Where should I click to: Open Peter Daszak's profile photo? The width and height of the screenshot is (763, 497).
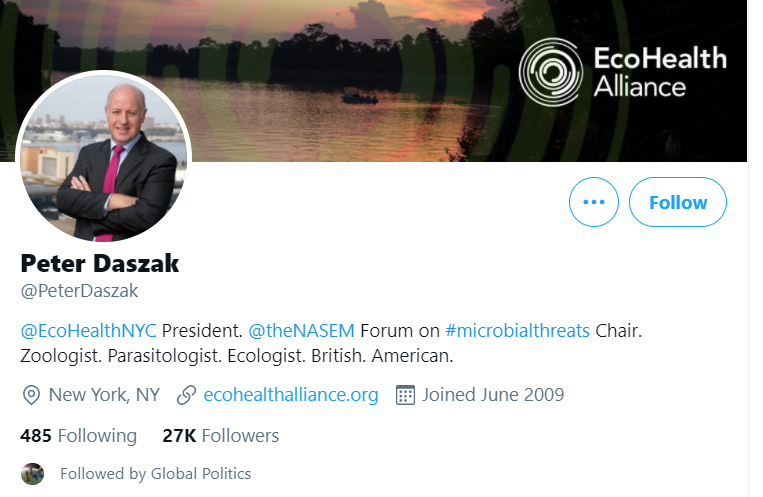tap(104, 156)
